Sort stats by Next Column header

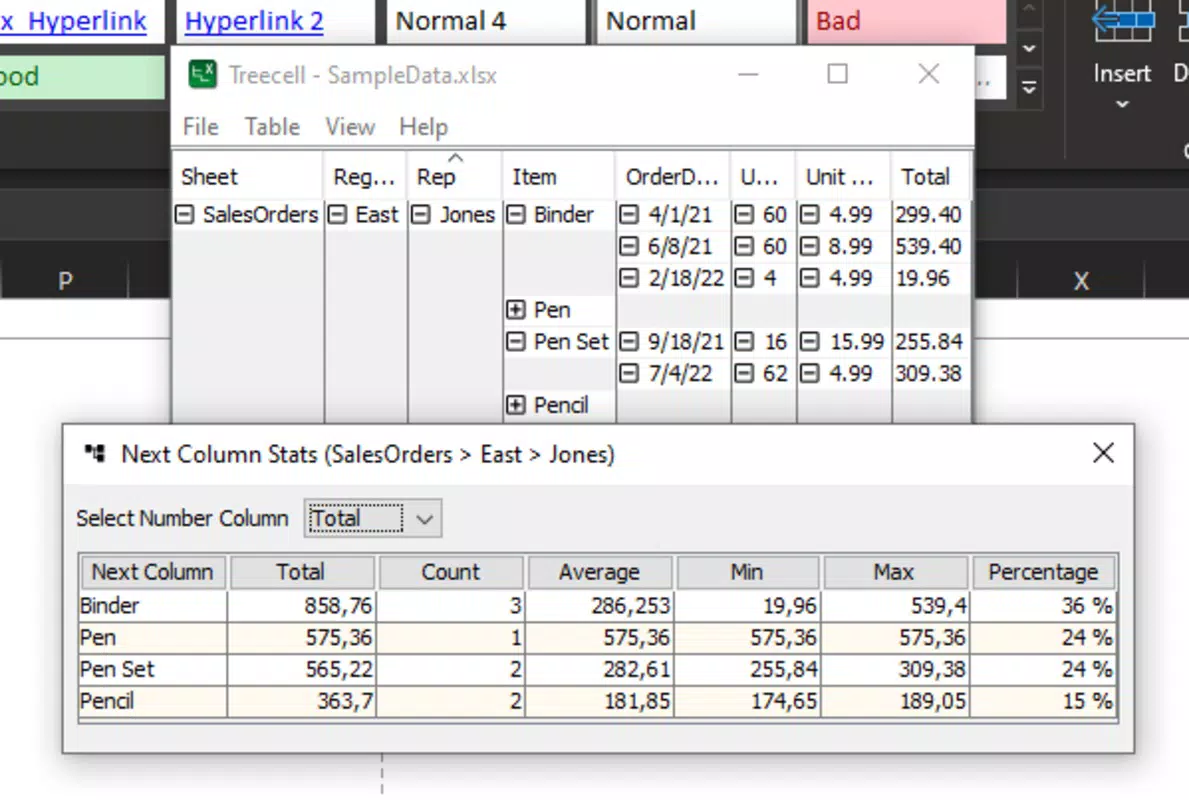tap(152, 572)
